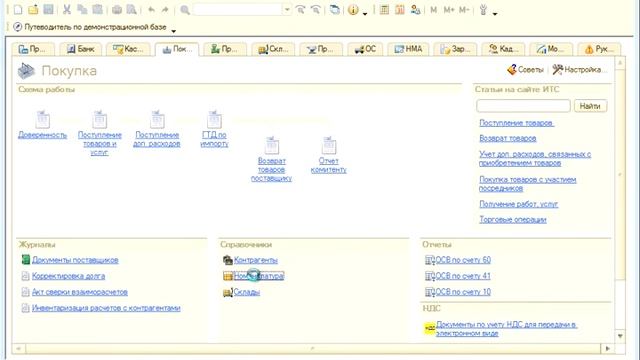Open Настройка settings button
640x360 pixels.
pyautogui.click(x=579, y=70)
